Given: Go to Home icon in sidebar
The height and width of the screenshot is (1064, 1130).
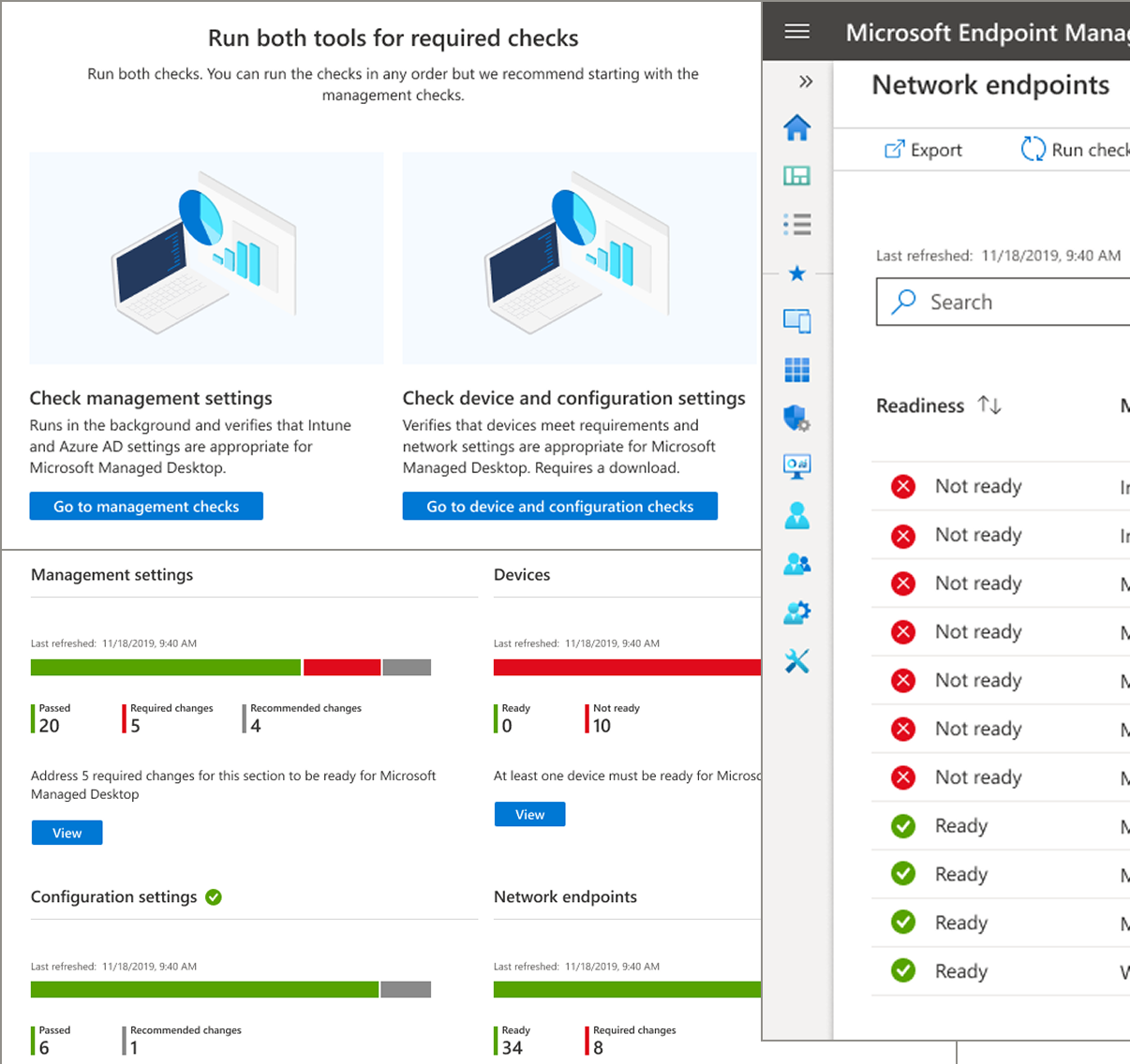Looking at the screenshot, I should [797, 127].
